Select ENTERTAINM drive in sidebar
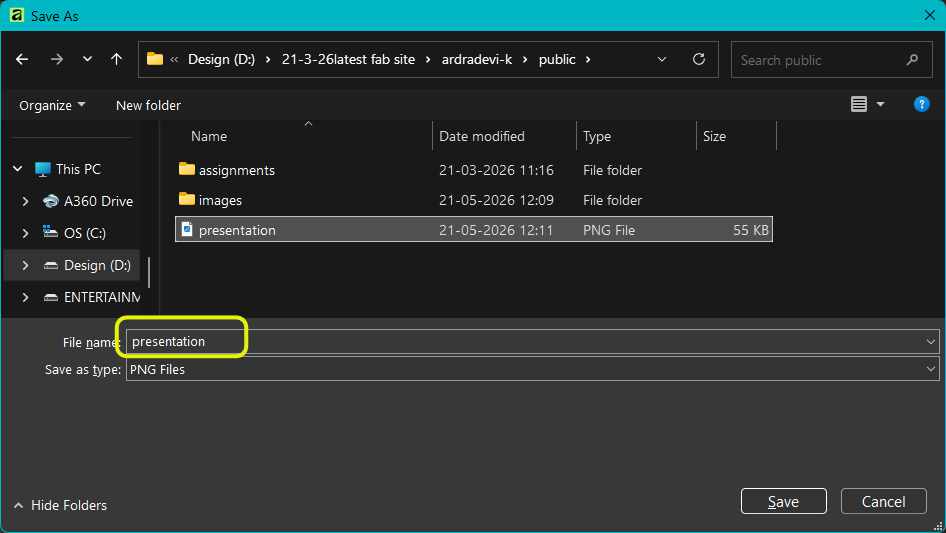This screenshot has width=946, height=533. pyautogui.click(x=102, y=297)
